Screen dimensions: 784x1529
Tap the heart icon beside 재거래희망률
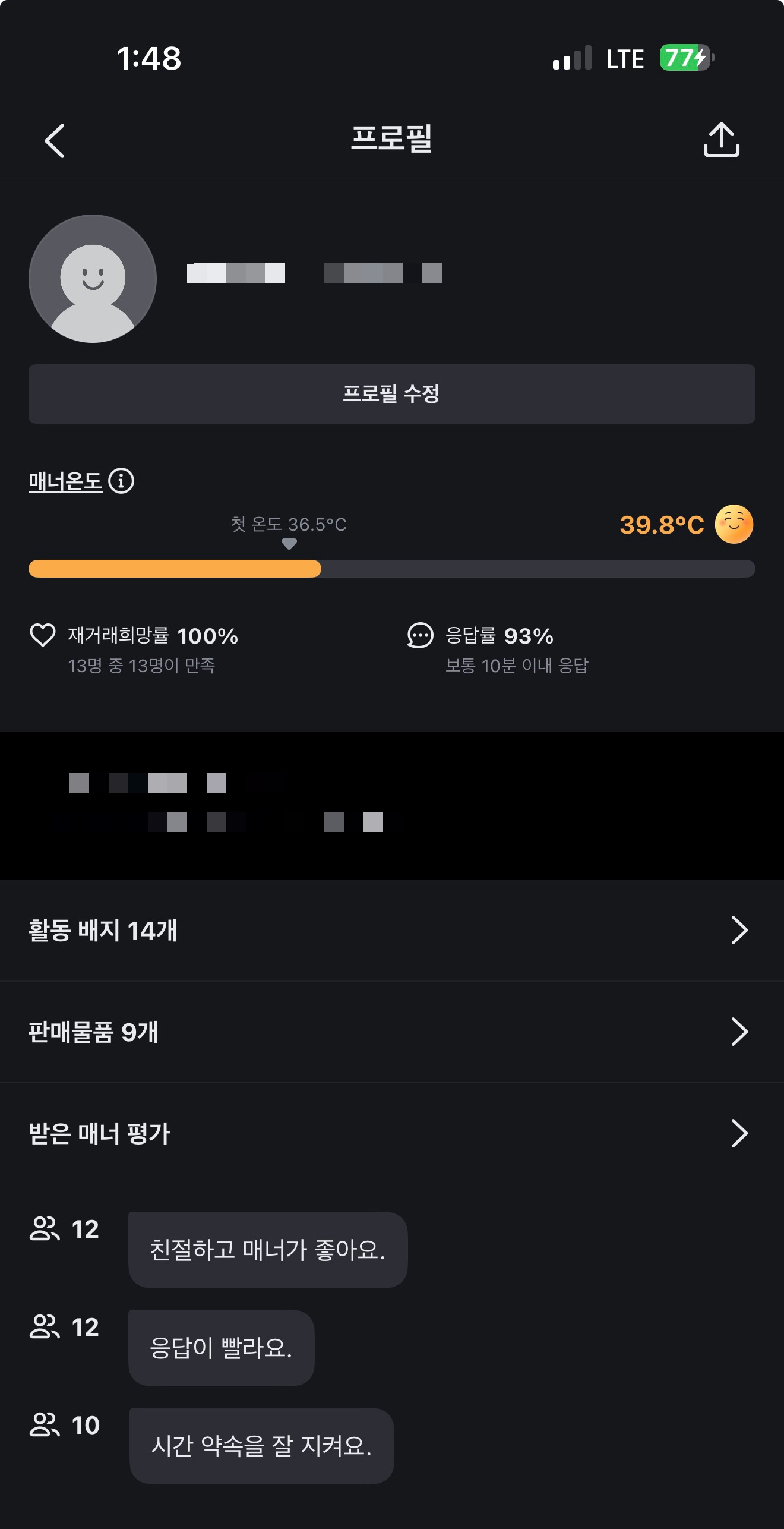pos(43,635)
